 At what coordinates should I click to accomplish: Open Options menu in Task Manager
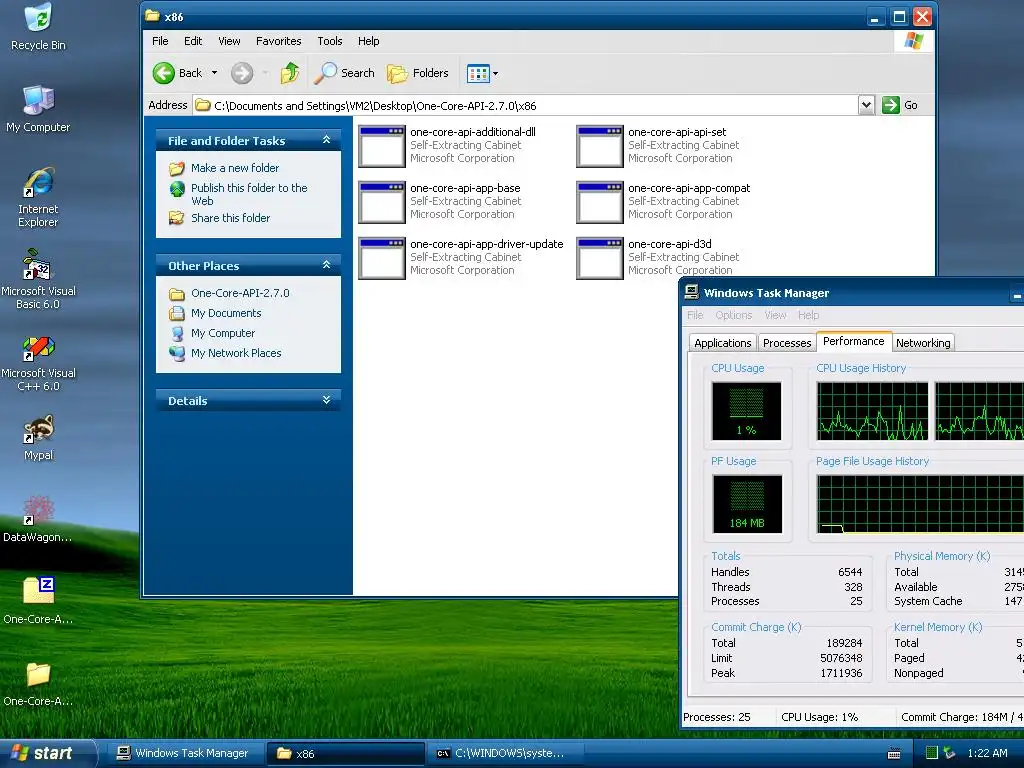[x=733, y=315]
